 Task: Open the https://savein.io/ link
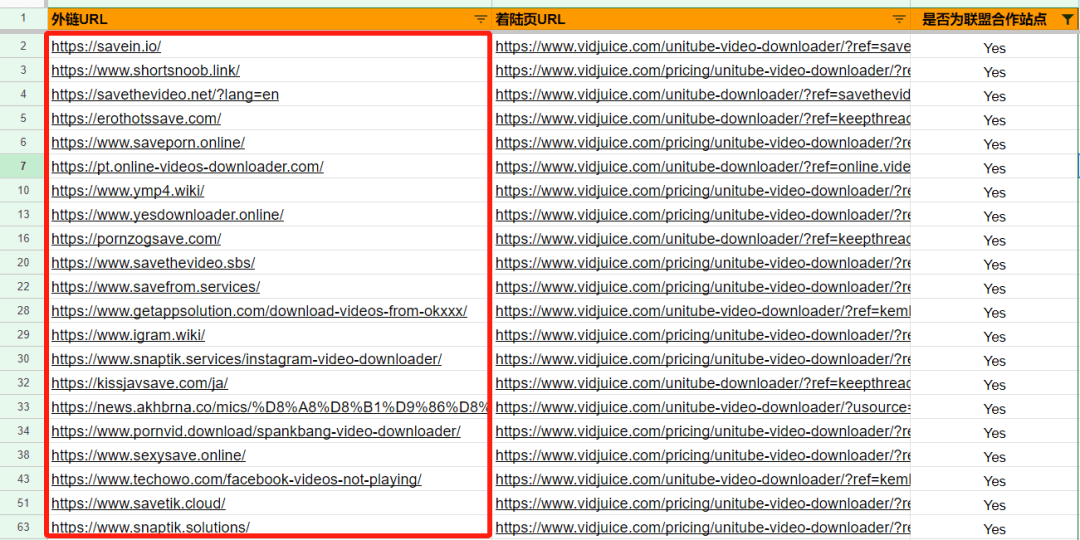point(106,47)
